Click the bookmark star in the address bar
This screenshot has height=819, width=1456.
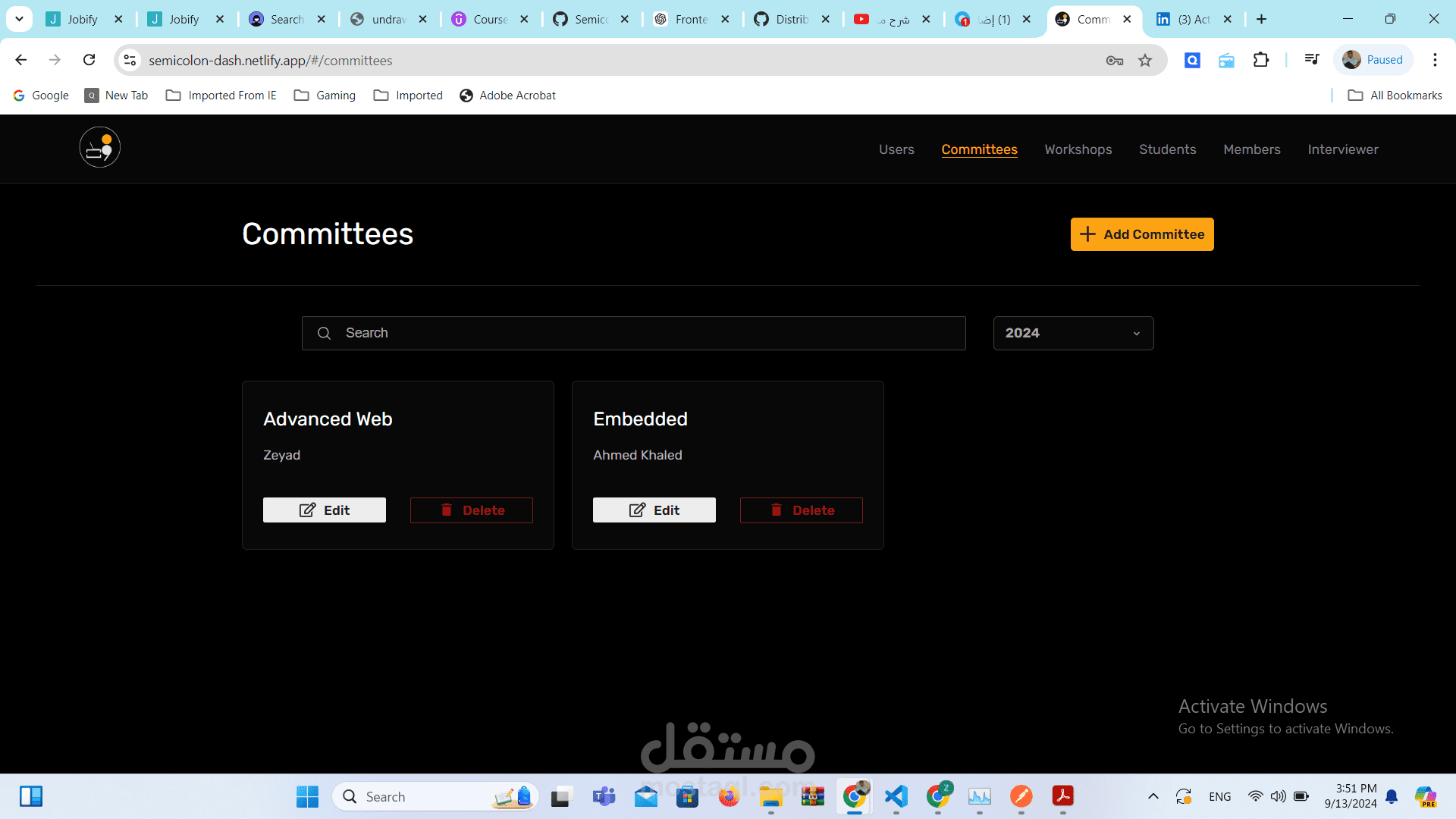(x=1146, y=60)
